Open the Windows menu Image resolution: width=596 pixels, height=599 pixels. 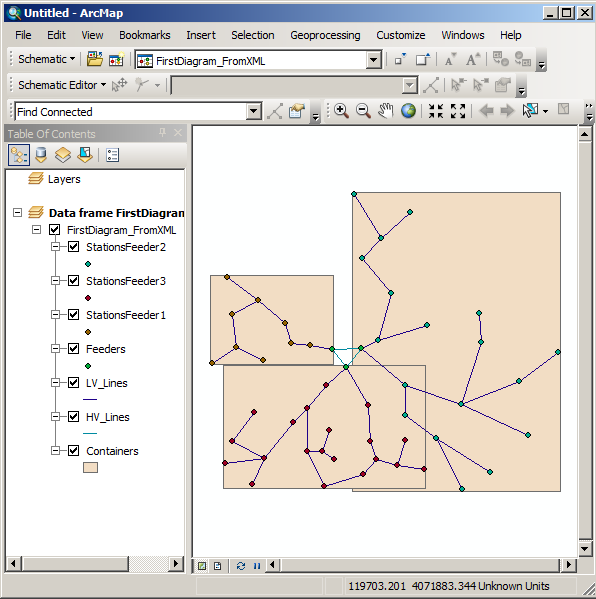point(463,35)
